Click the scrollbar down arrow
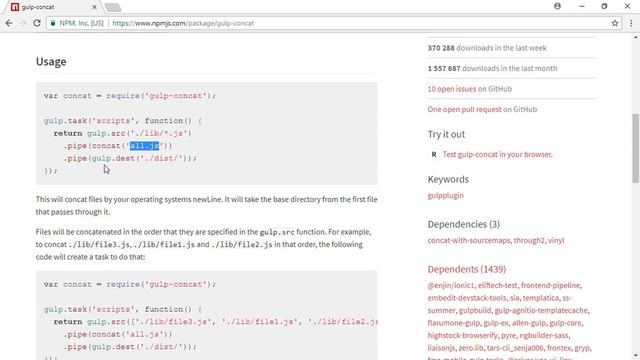Screen dimensions: 640x360 tap(636, 356)
